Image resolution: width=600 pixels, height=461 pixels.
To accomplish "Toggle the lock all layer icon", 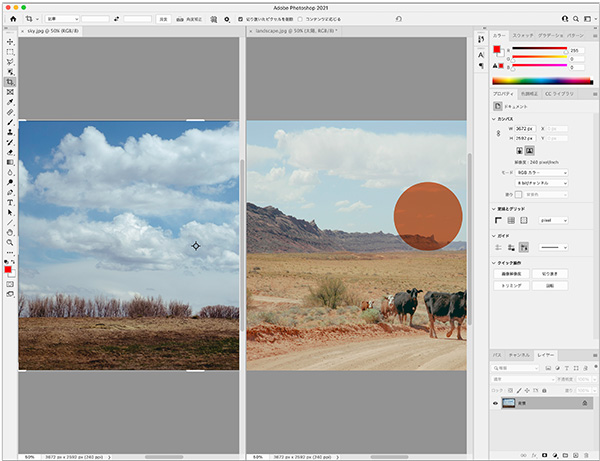I will pos(544,391).
